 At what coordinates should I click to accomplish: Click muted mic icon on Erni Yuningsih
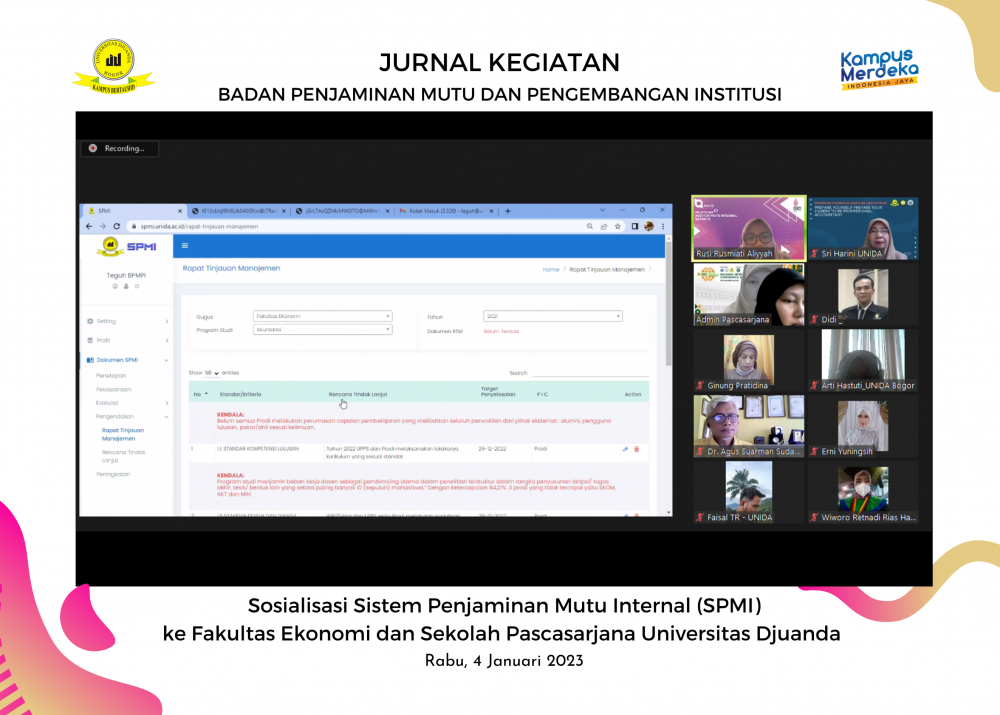814,452
